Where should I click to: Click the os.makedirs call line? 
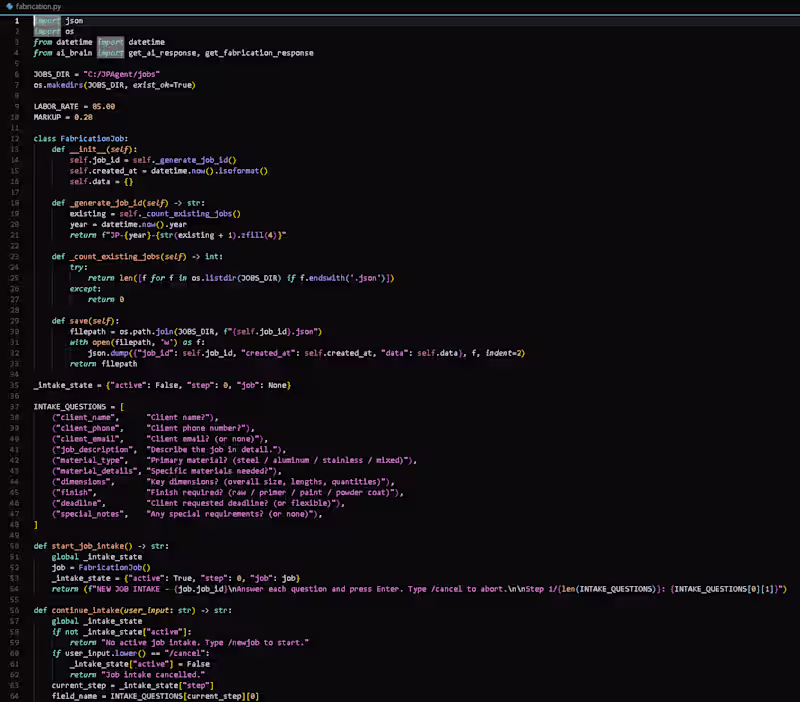tap(114, 85)
